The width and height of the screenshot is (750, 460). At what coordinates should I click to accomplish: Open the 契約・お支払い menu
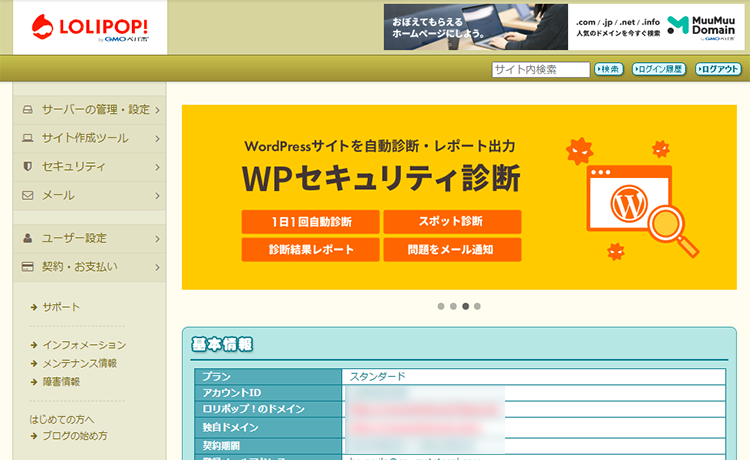click(89, 267)
